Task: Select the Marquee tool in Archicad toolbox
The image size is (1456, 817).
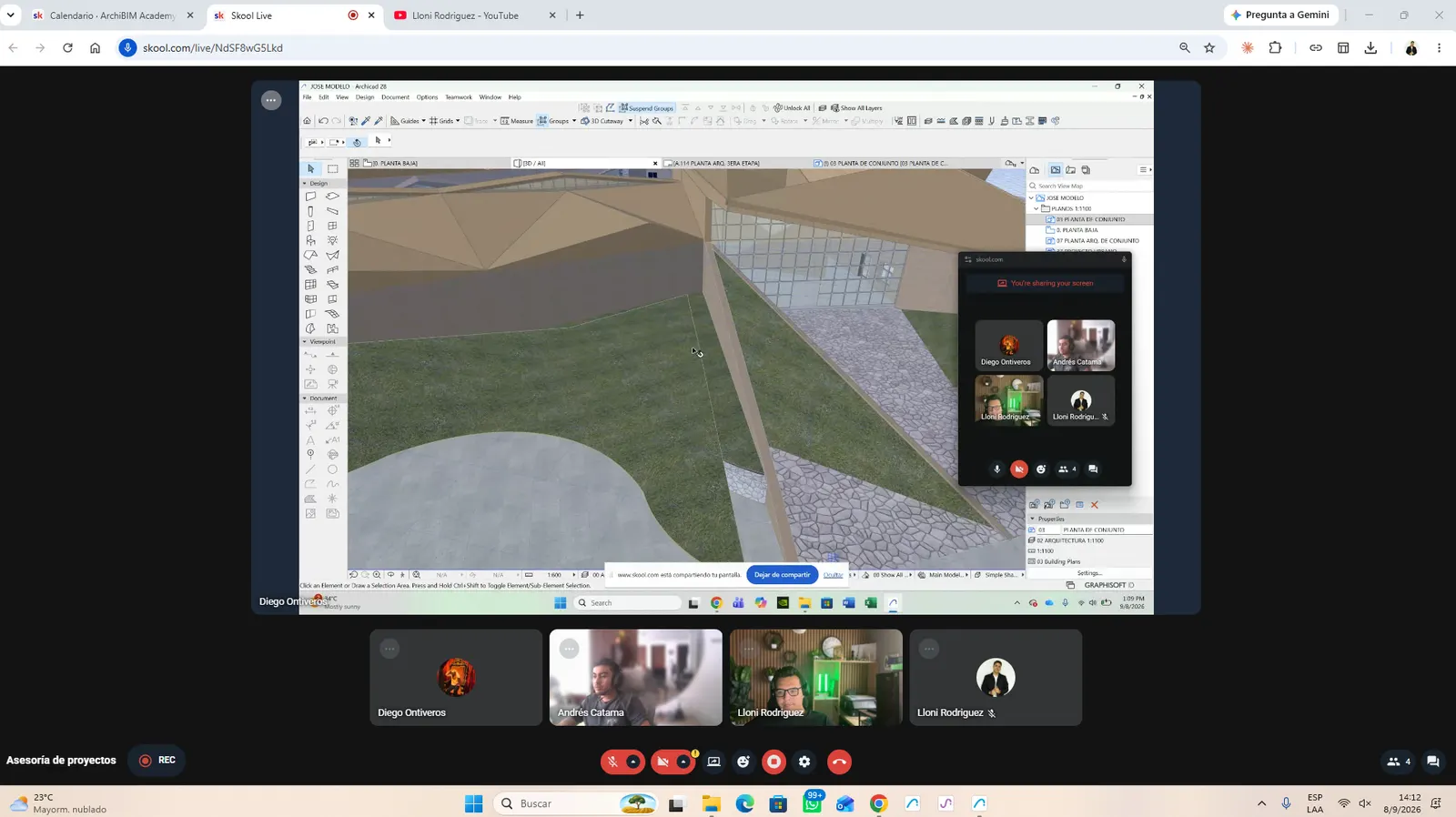Action: tap(333, 168)
